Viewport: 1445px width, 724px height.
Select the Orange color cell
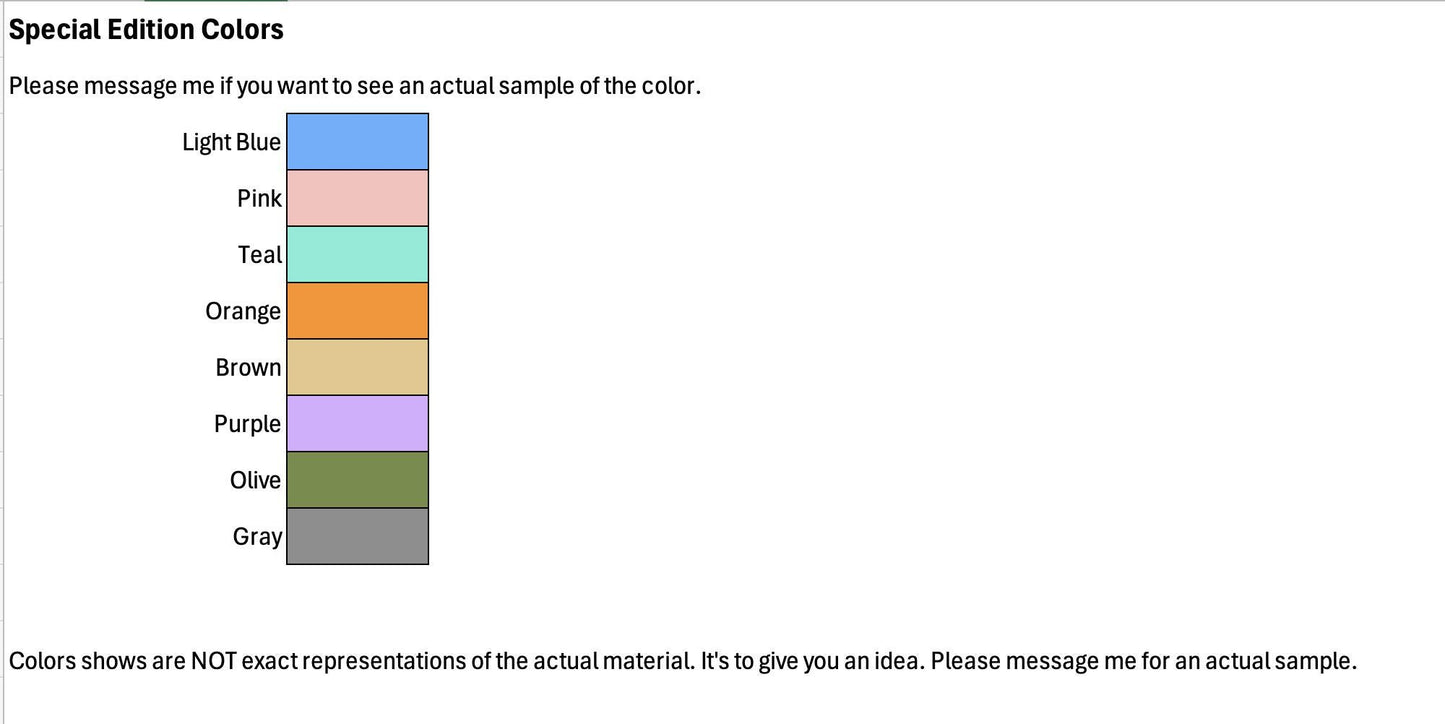[357, 311]
